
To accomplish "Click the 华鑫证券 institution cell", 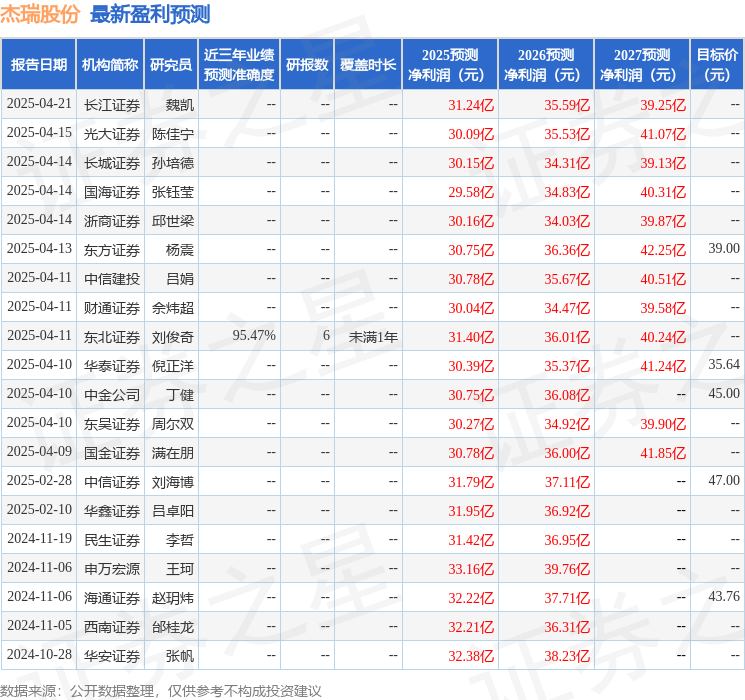I will [112, 511].
